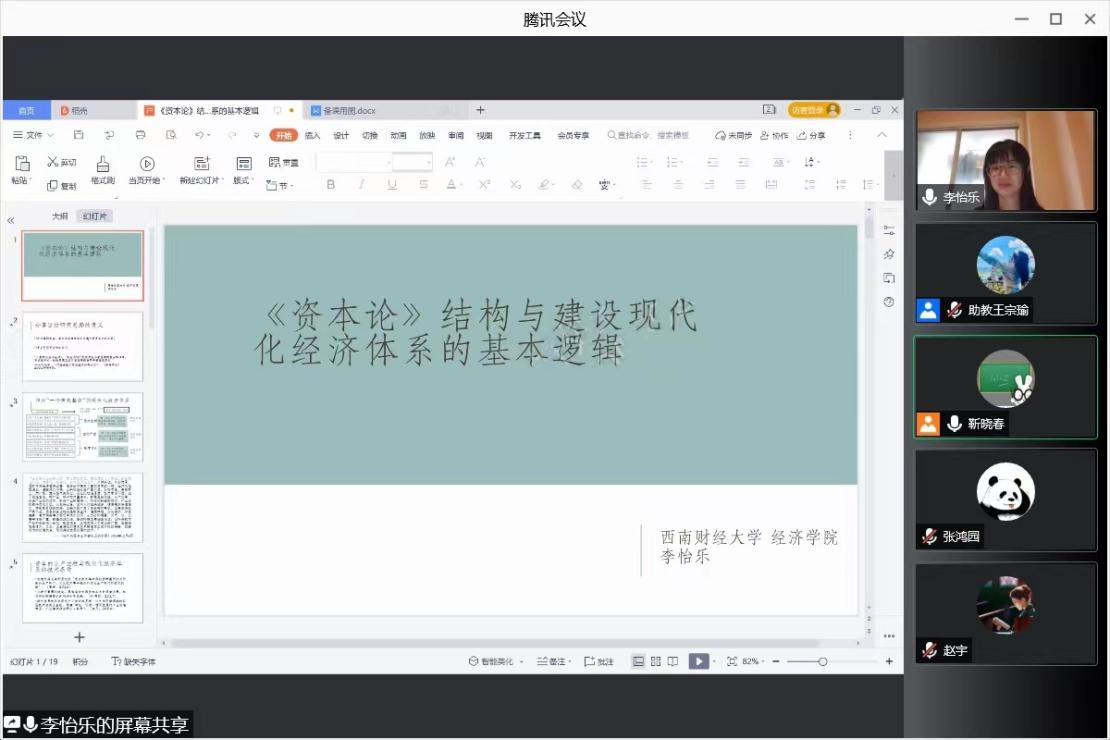Click the New Slide (新建幻灯片) icon
The image size is (1110, 740).
tap(202, 164)
